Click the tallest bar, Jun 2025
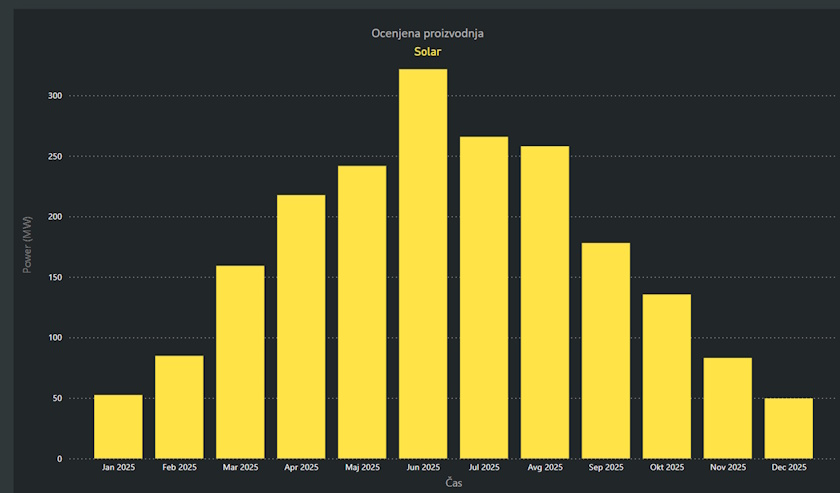840x493 pixels. click(423, 264)
